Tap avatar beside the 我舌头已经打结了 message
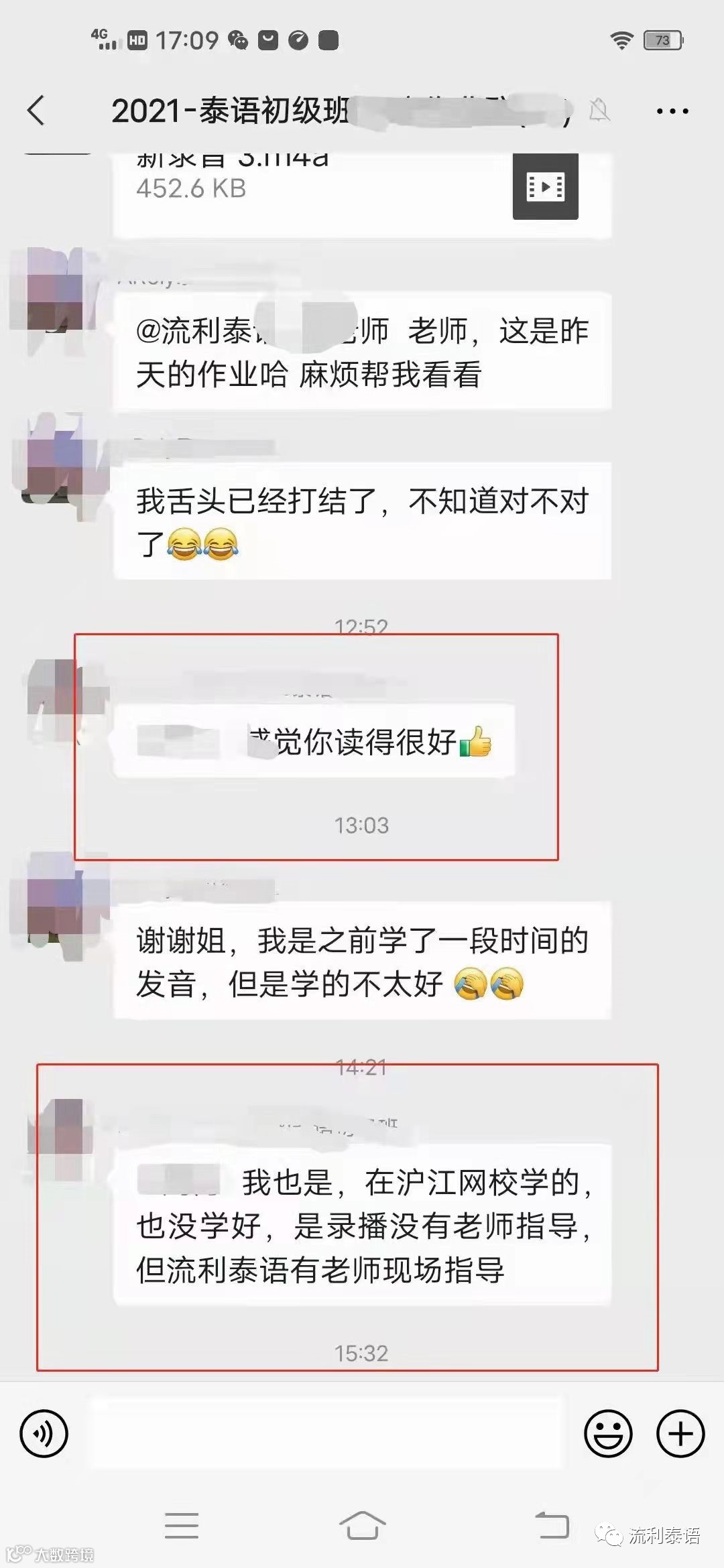The width and height of the screenshot is (724, 1568). (60, 462)
